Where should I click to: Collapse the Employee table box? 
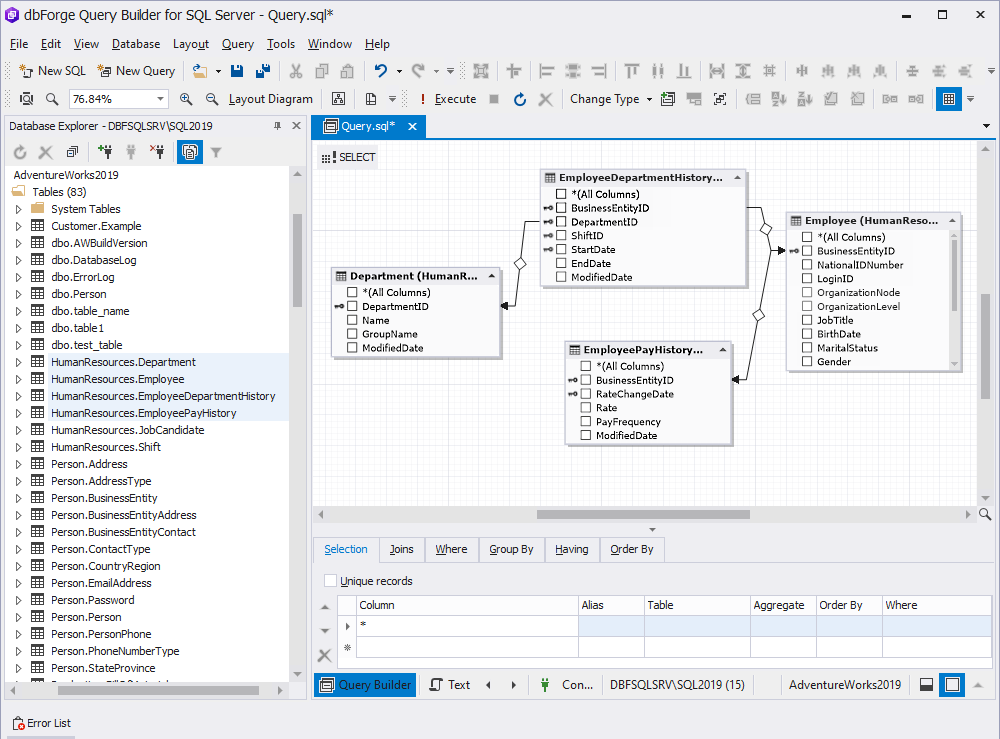(x=952, y=221)
